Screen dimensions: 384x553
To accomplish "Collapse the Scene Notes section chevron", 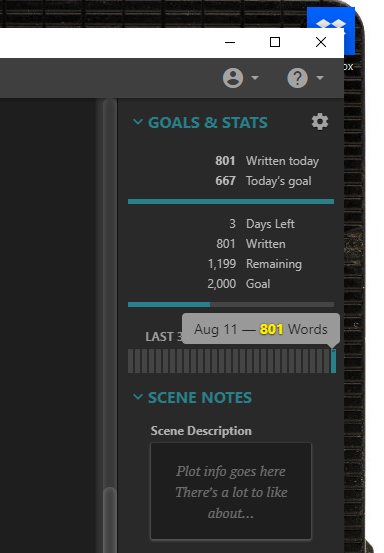I will [x=138, y=397].
